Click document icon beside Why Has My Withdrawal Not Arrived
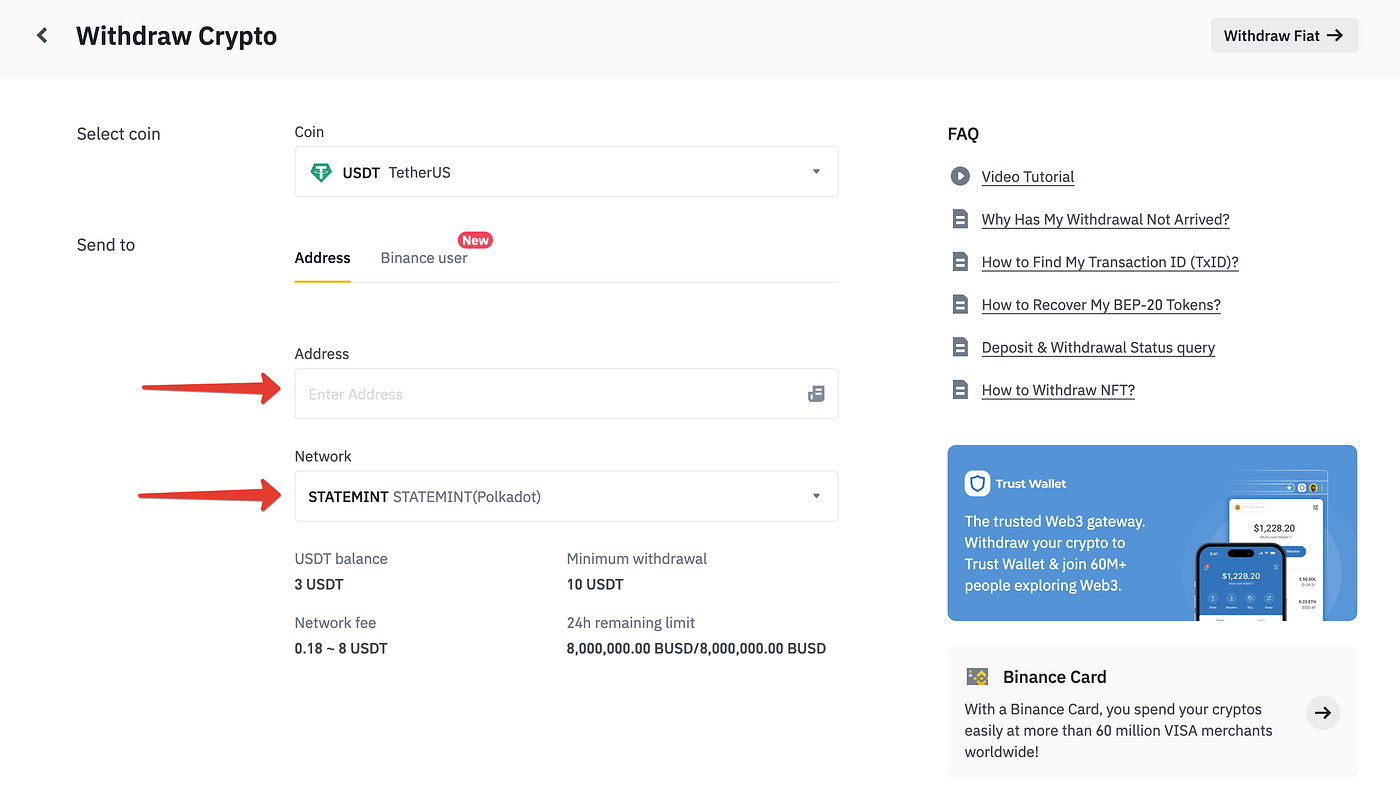This screenshot has width=1400, height=796. [960, 219]
